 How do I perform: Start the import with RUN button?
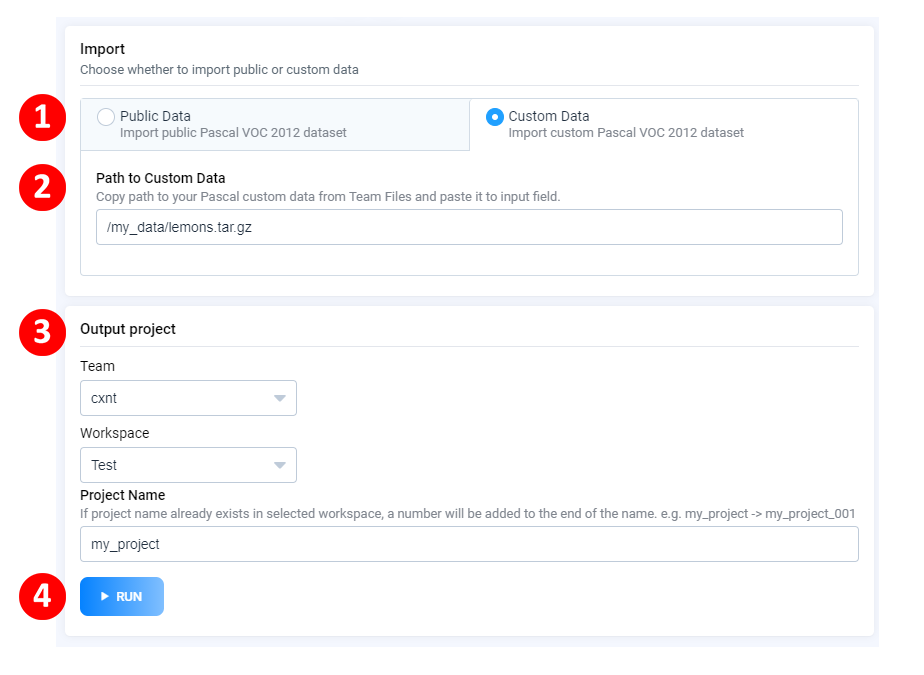tap(122, 597)
